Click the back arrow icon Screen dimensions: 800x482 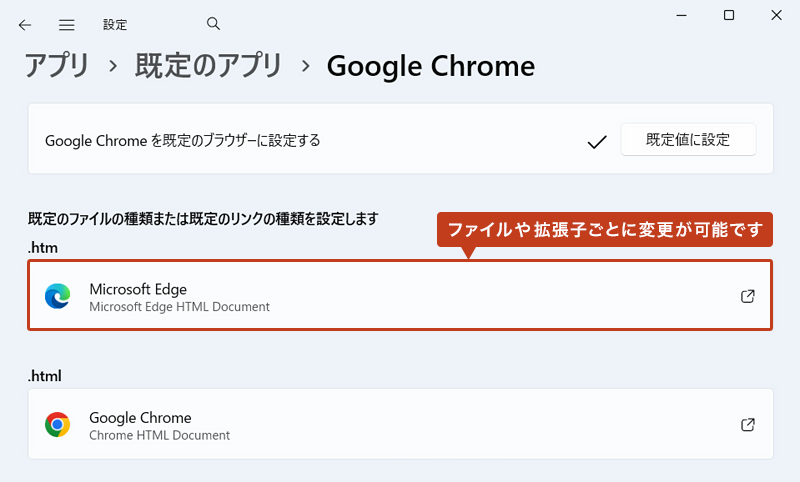[x=24, y=25]
